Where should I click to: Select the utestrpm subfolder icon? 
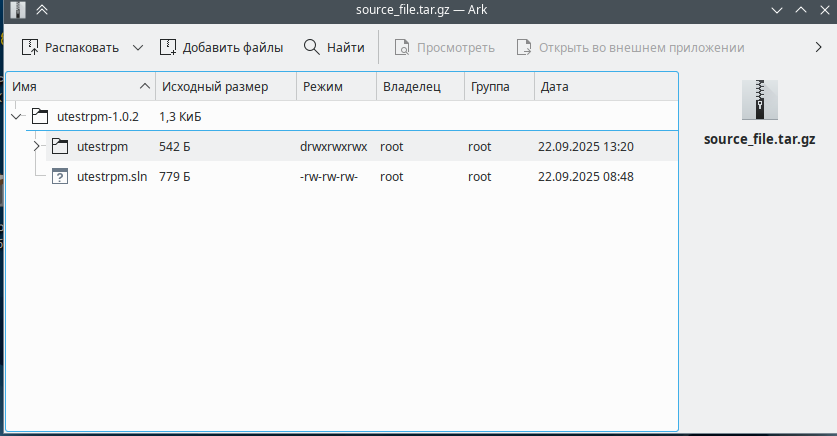click(x=60, y=146)
